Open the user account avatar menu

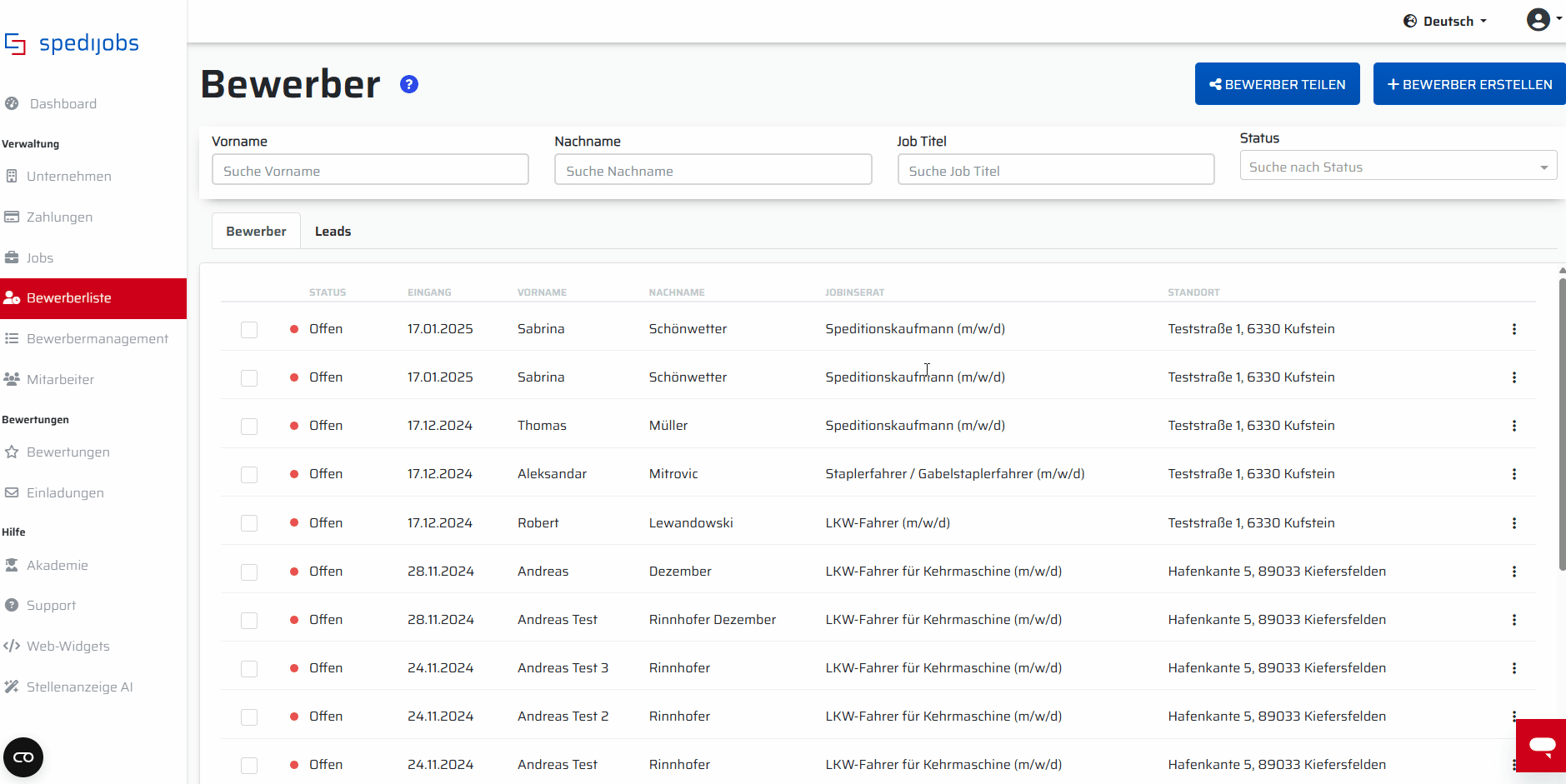click(x=1543, y=20)
